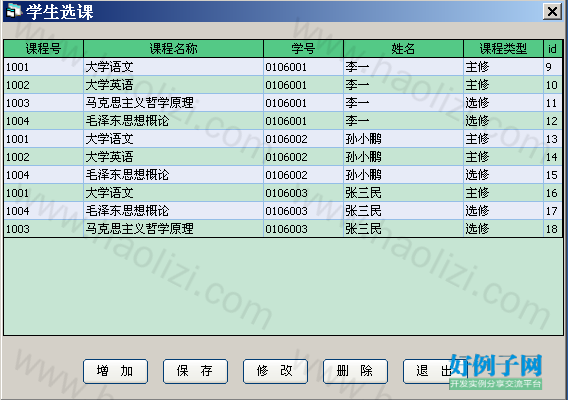Select the id cell showing 18
Viewport: 568px width, 400px height.
553,229
